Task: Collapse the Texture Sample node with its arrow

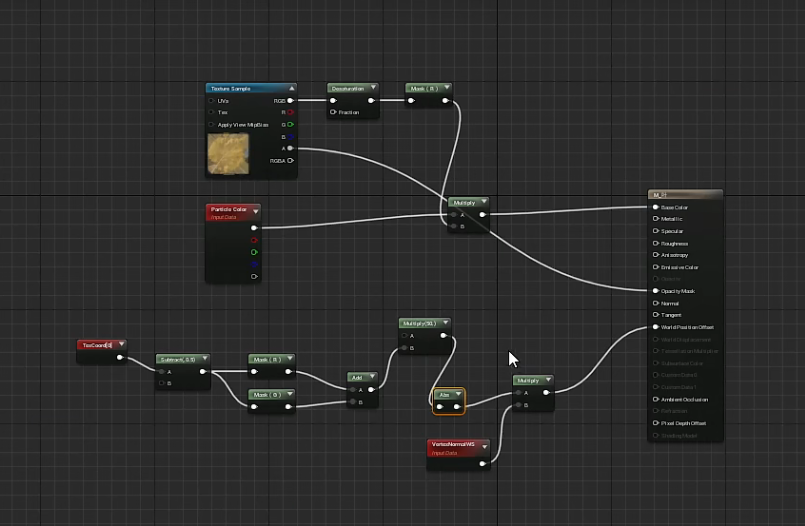Action: tap(291, 89)
